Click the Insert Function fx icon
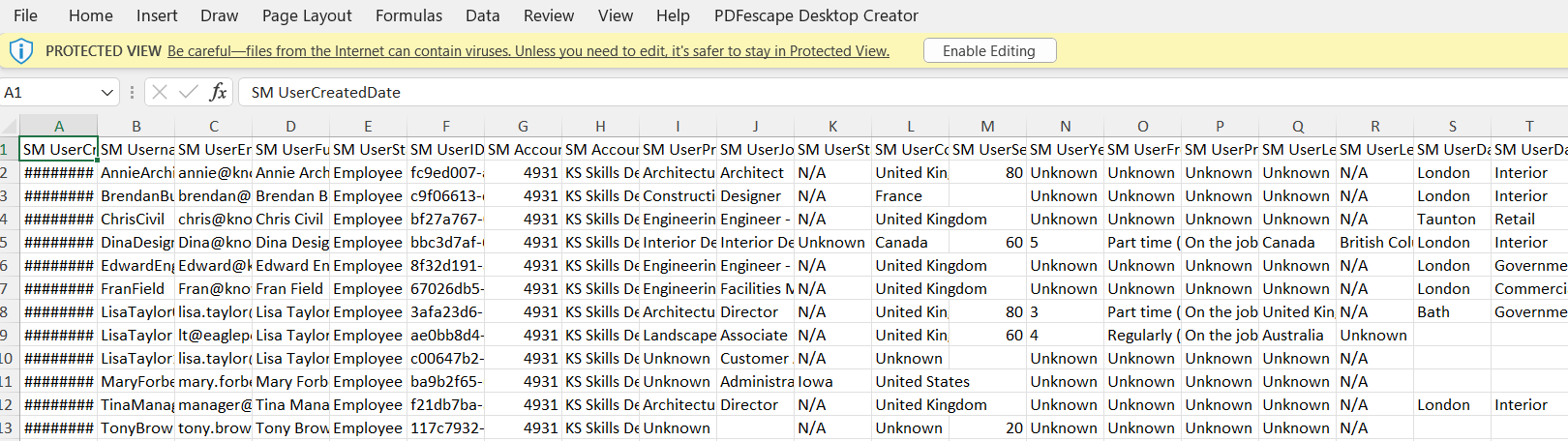This screenshot has height=441, width=1568. tap(219, 92)
